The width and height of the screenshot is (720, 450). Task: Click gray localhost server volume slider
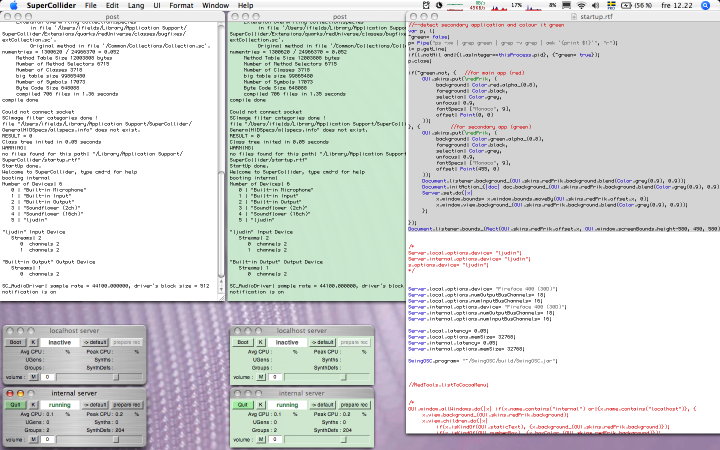(100, 377)
